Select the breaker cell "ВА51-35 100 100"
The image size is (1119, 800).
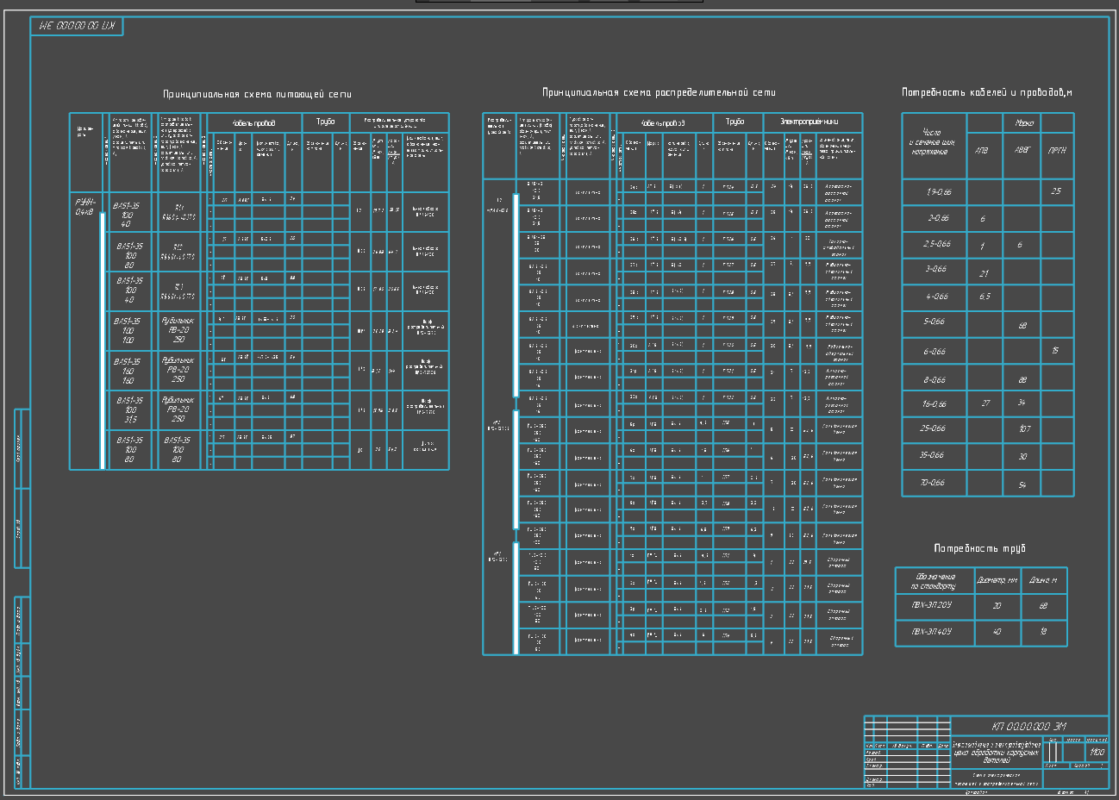pyautogui.click(x=128, y=330)
